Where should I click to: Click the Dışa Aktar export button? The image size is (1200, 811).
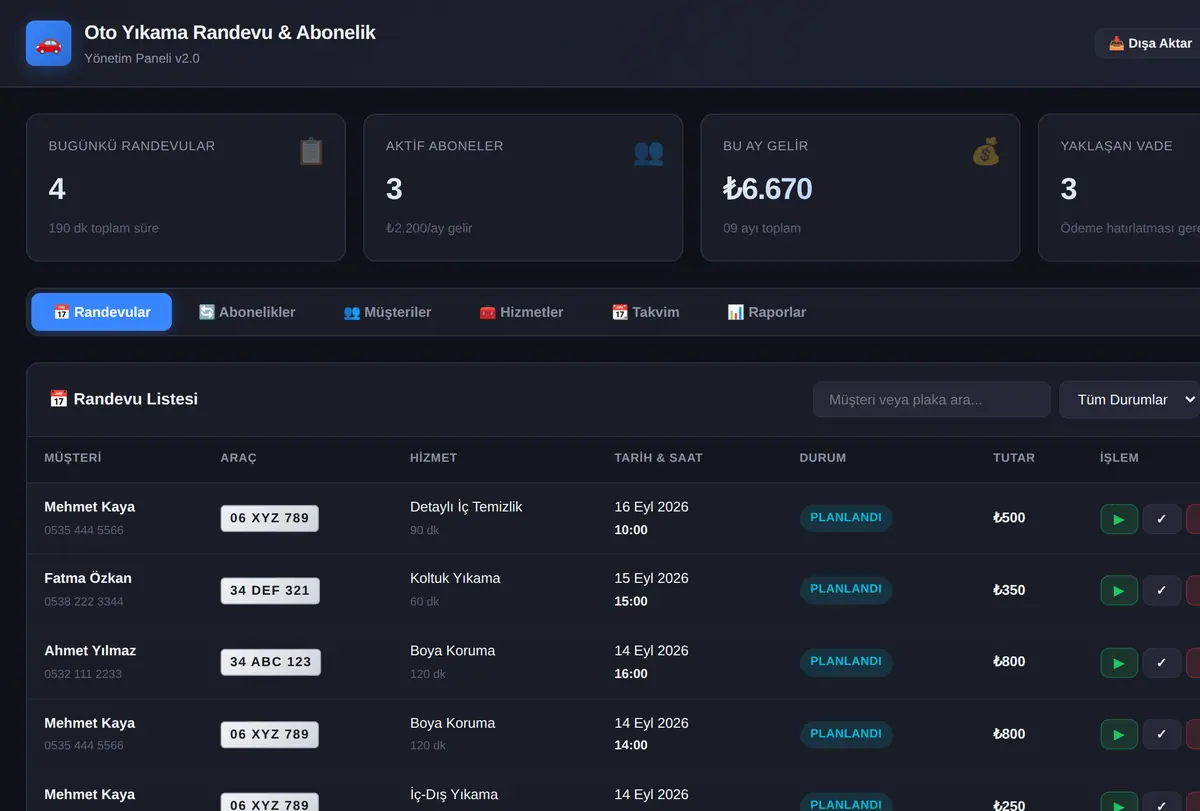[1150, 43]
